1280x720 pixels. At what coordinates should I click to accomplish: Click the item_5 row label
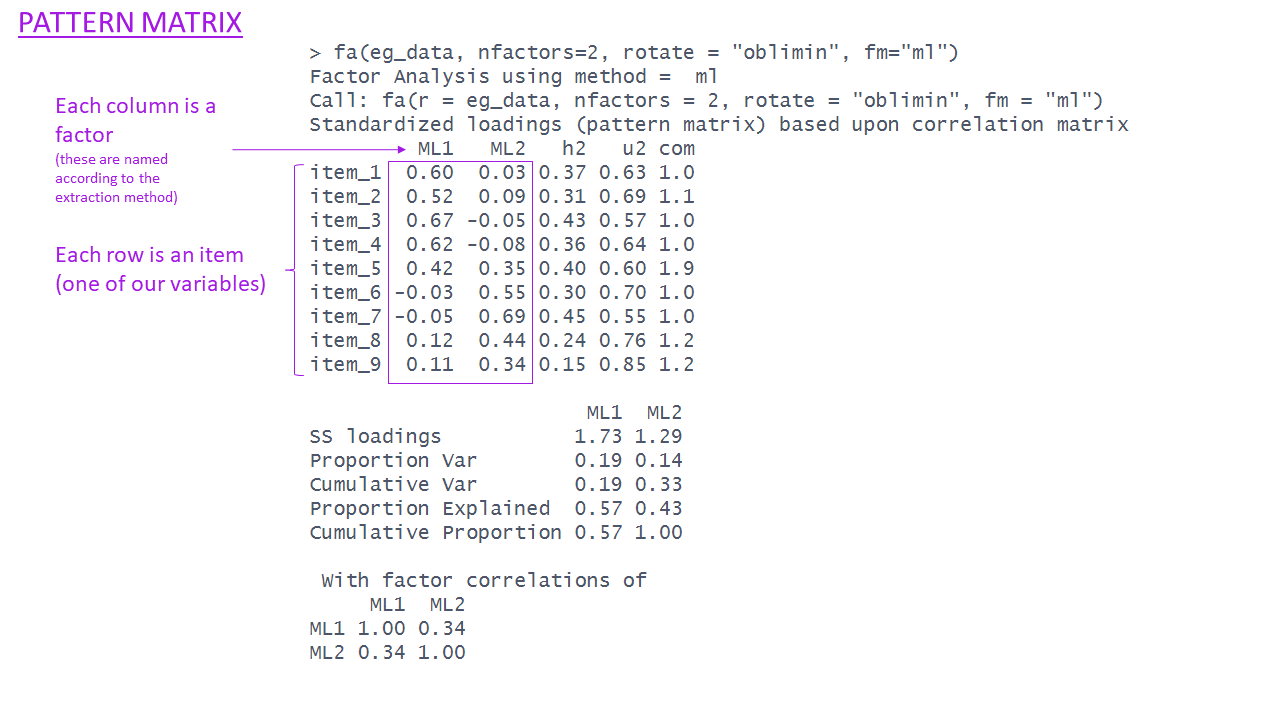click(x=346, y=269)
